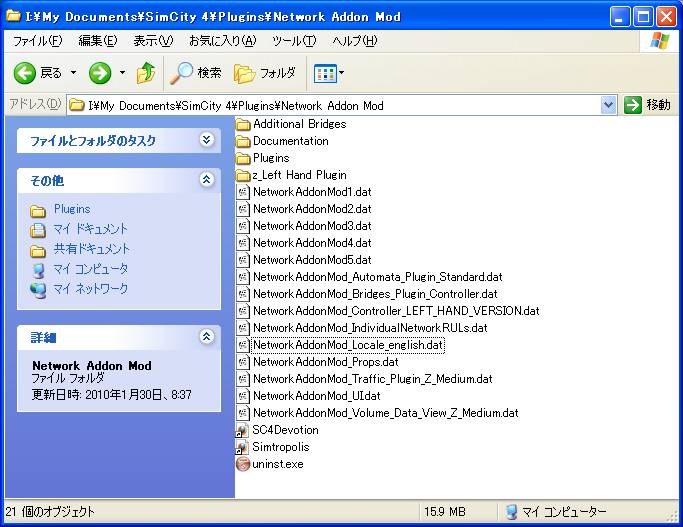
Task: Open the 共有ドキュメント link
Action: tap(91, 249)
